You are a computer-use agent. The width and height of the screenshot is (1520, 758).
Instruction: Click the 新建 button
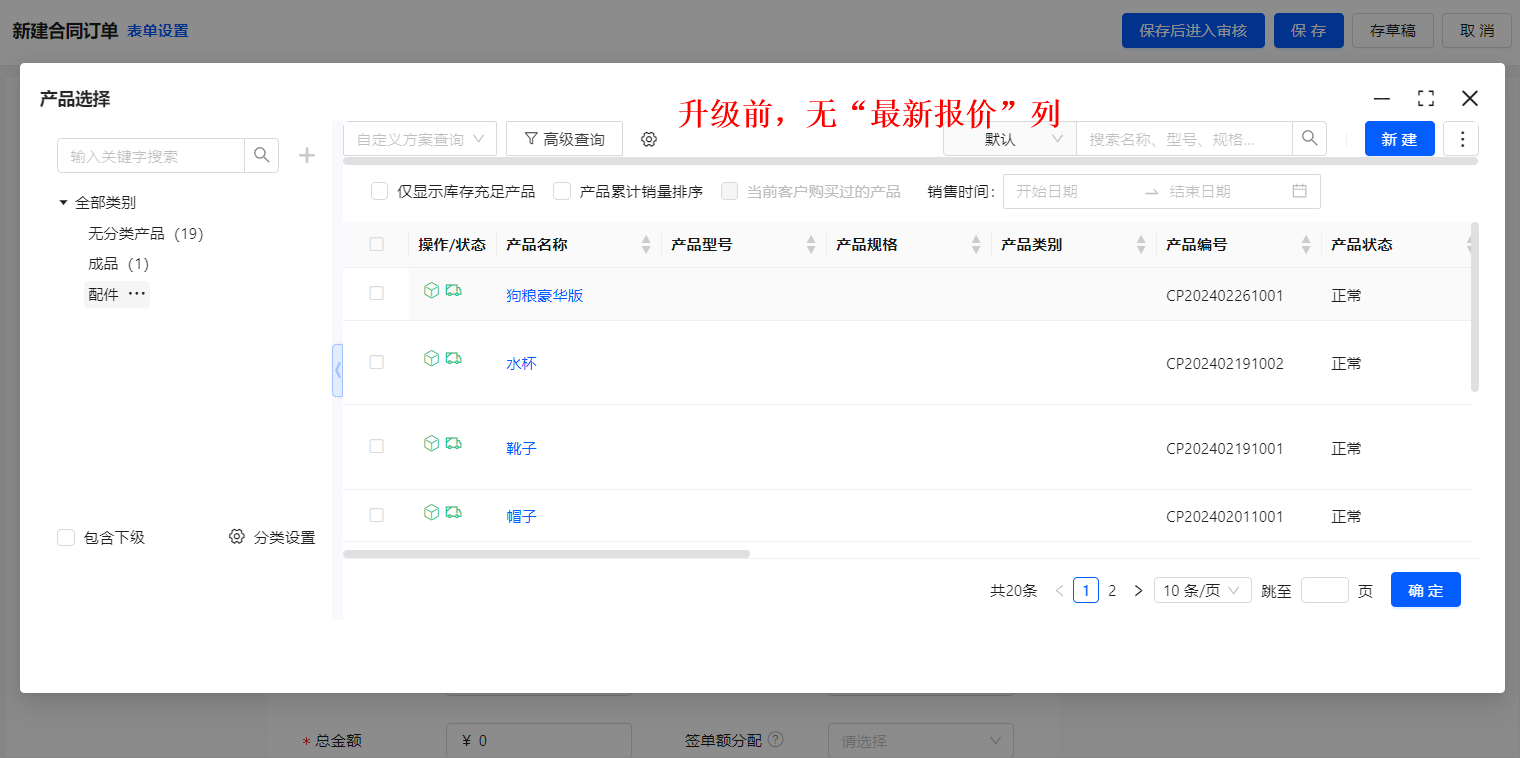click(x=1400, y=139)
